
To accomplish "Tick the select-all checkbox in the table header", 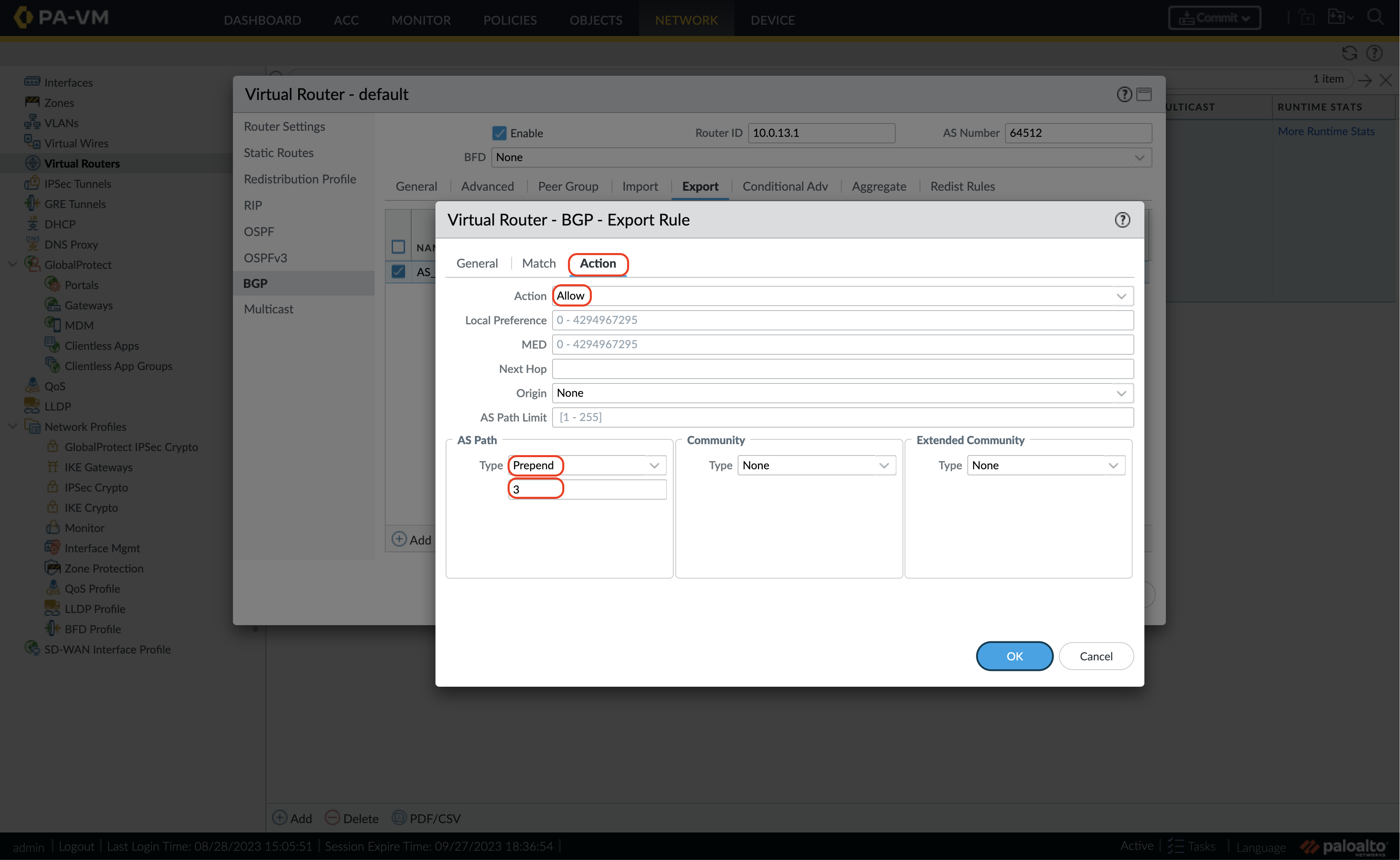I will click(398, 247).
